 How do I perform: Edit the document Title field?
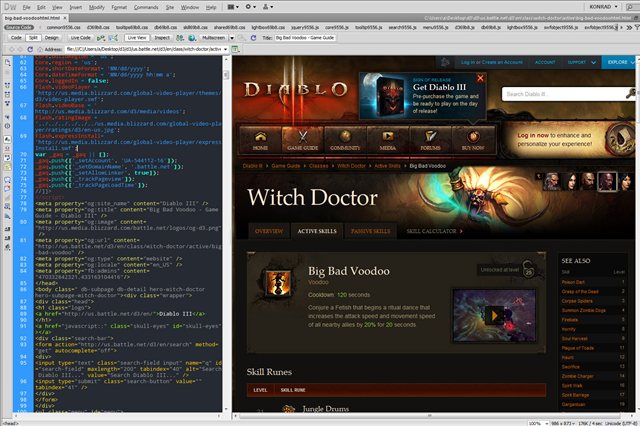[x=305, y=38]
